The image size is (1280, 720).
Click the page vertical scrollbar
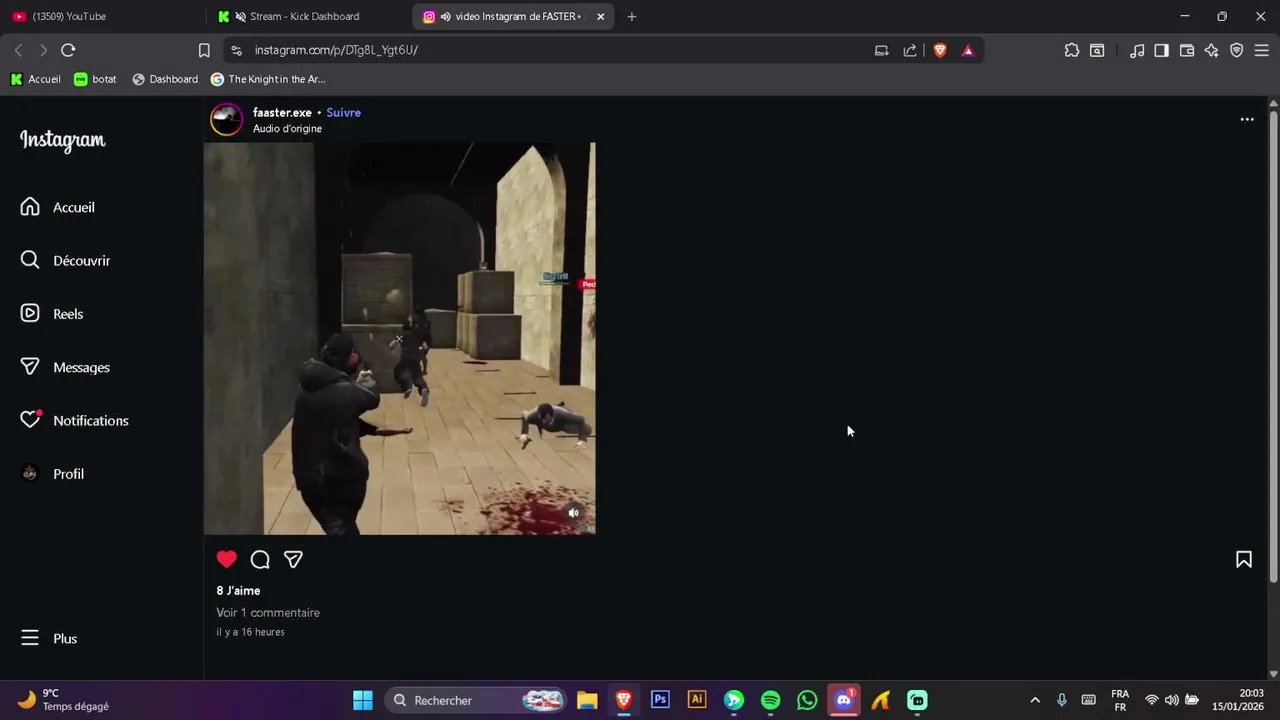[1273, 345]
